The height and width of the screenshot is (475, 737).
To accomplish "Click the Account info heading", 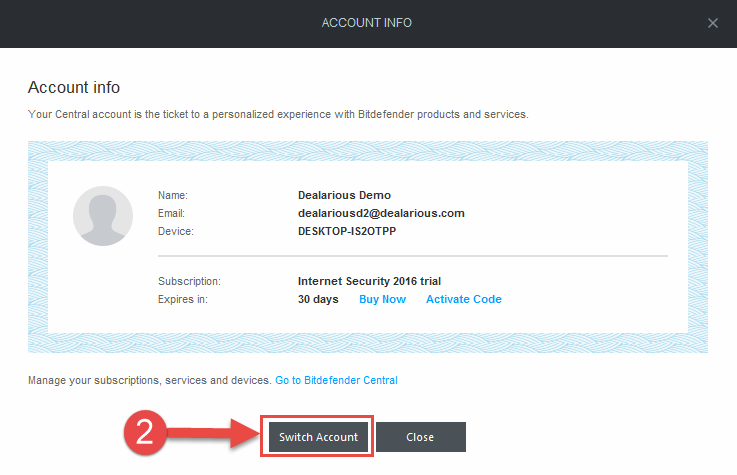I will (x=74, y=87).
